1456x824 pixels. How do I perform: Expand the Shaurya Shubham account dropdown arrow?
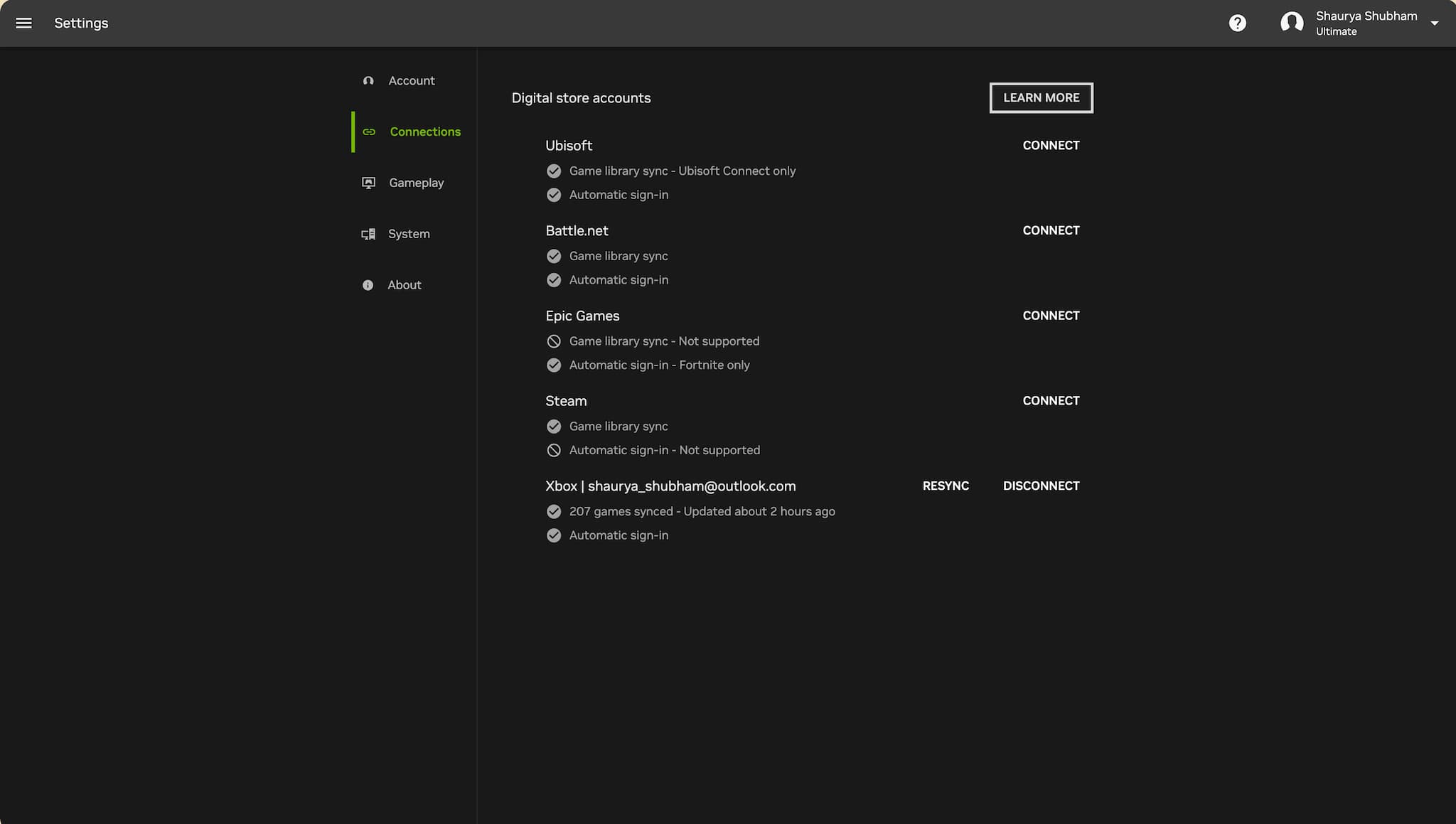1434,23
